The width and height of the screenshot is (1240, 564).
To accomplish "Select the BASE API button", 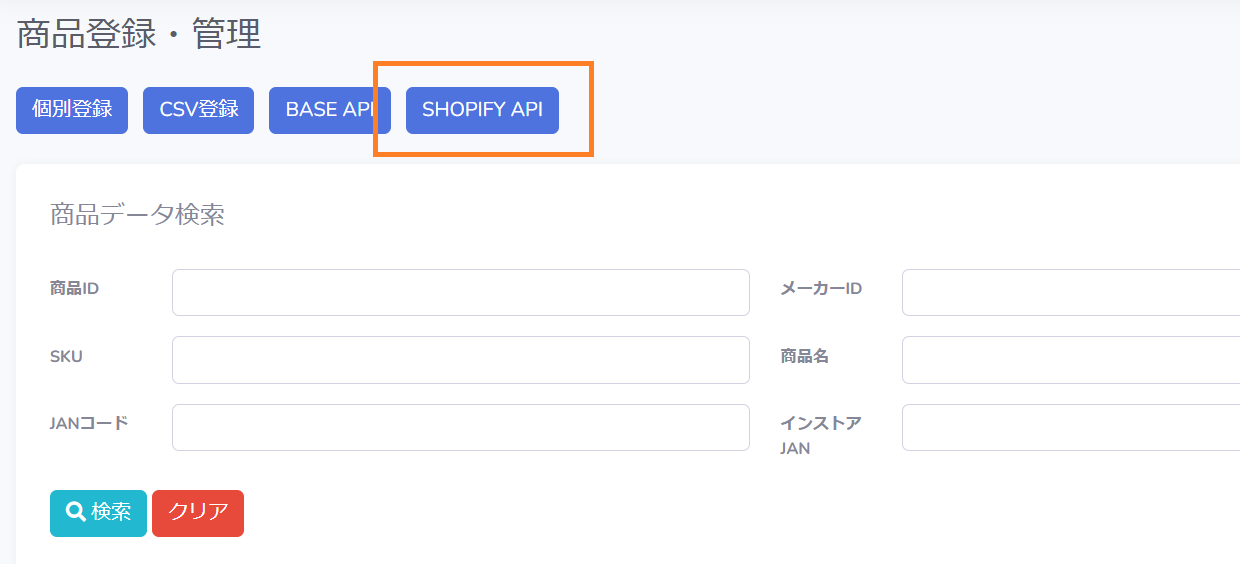I will click(x=330, y=110).
